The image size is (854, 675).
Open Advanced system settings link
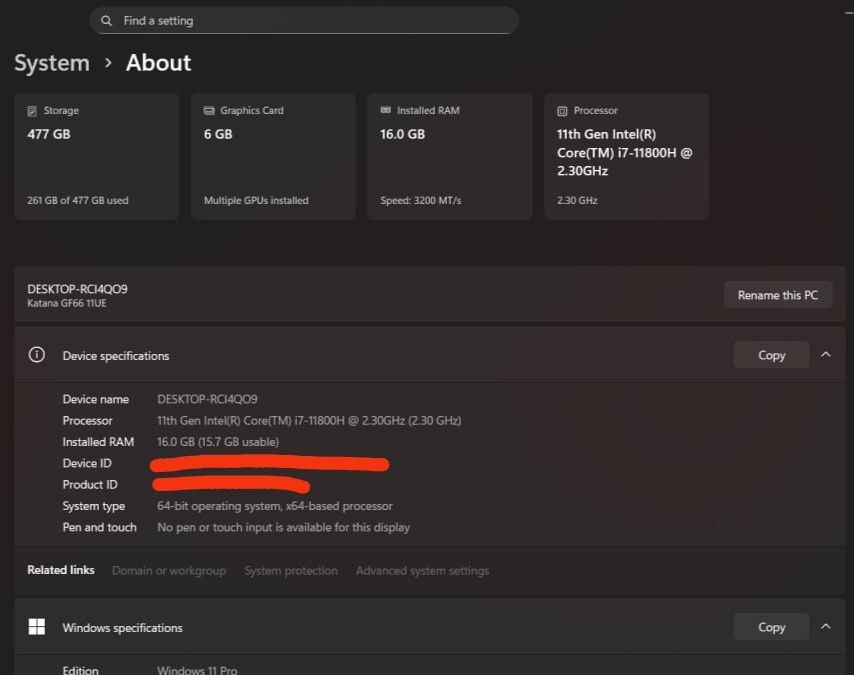point(422,570)
